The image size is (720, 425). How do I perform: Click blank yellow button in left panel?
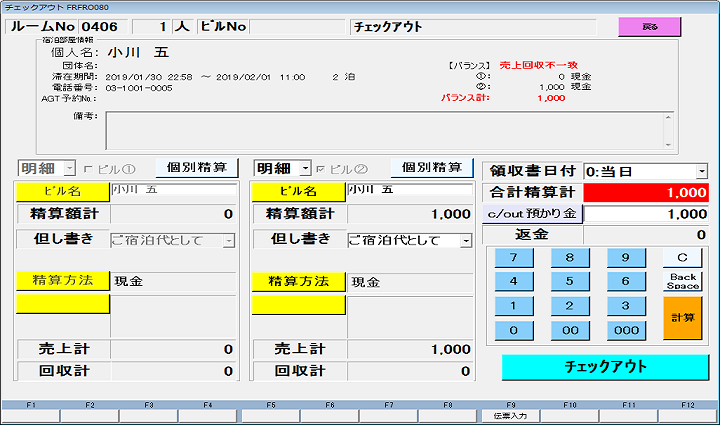click(62, 304)
